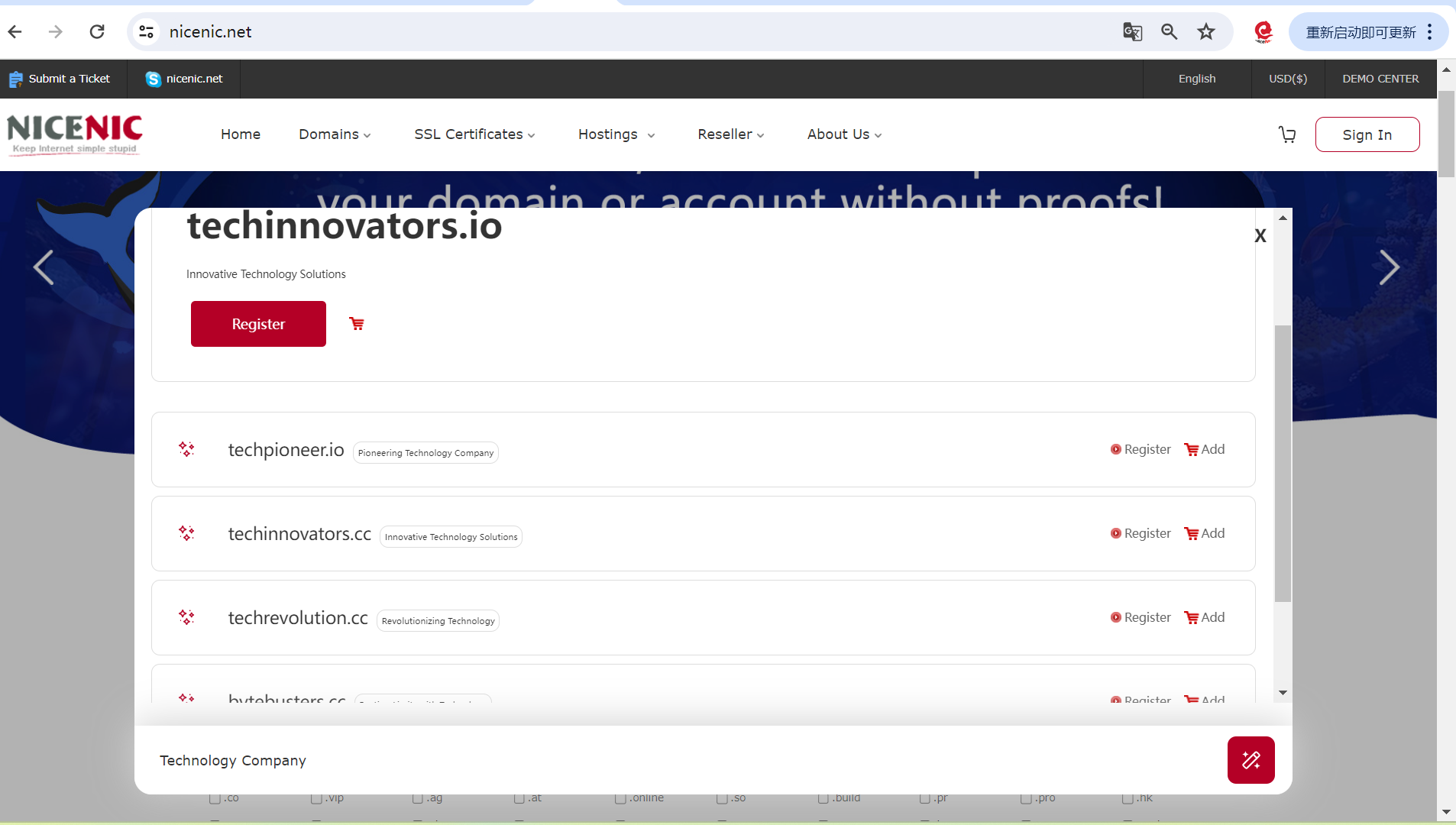Image resolution: width=1456 pixels, height=825 pixels.
Task: Click the Revolutionizing Technology tag
Action: (x=438, y=621)
